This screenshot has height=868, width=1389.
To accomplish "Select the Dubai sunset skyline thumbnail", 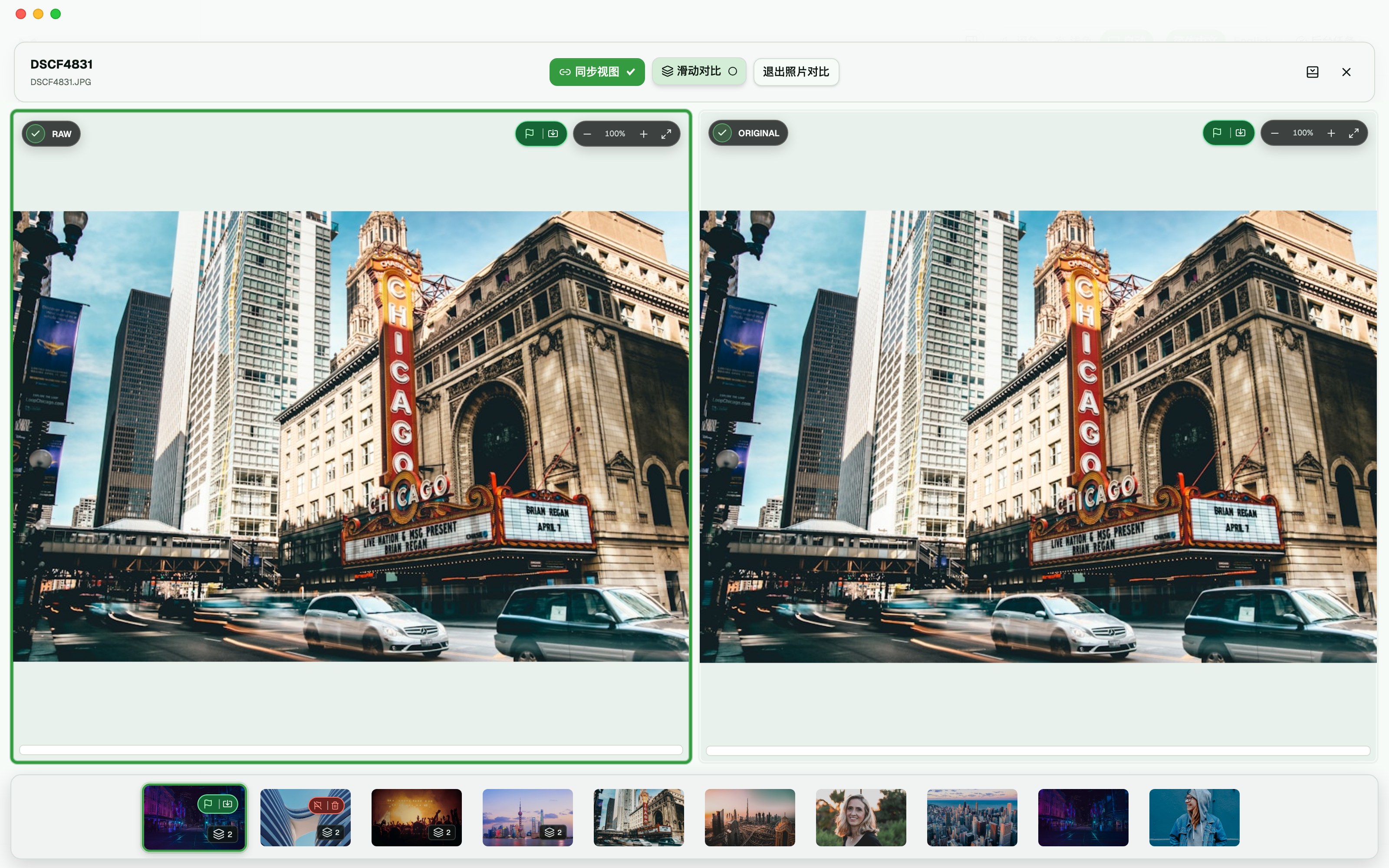I will tap(750, 817).
